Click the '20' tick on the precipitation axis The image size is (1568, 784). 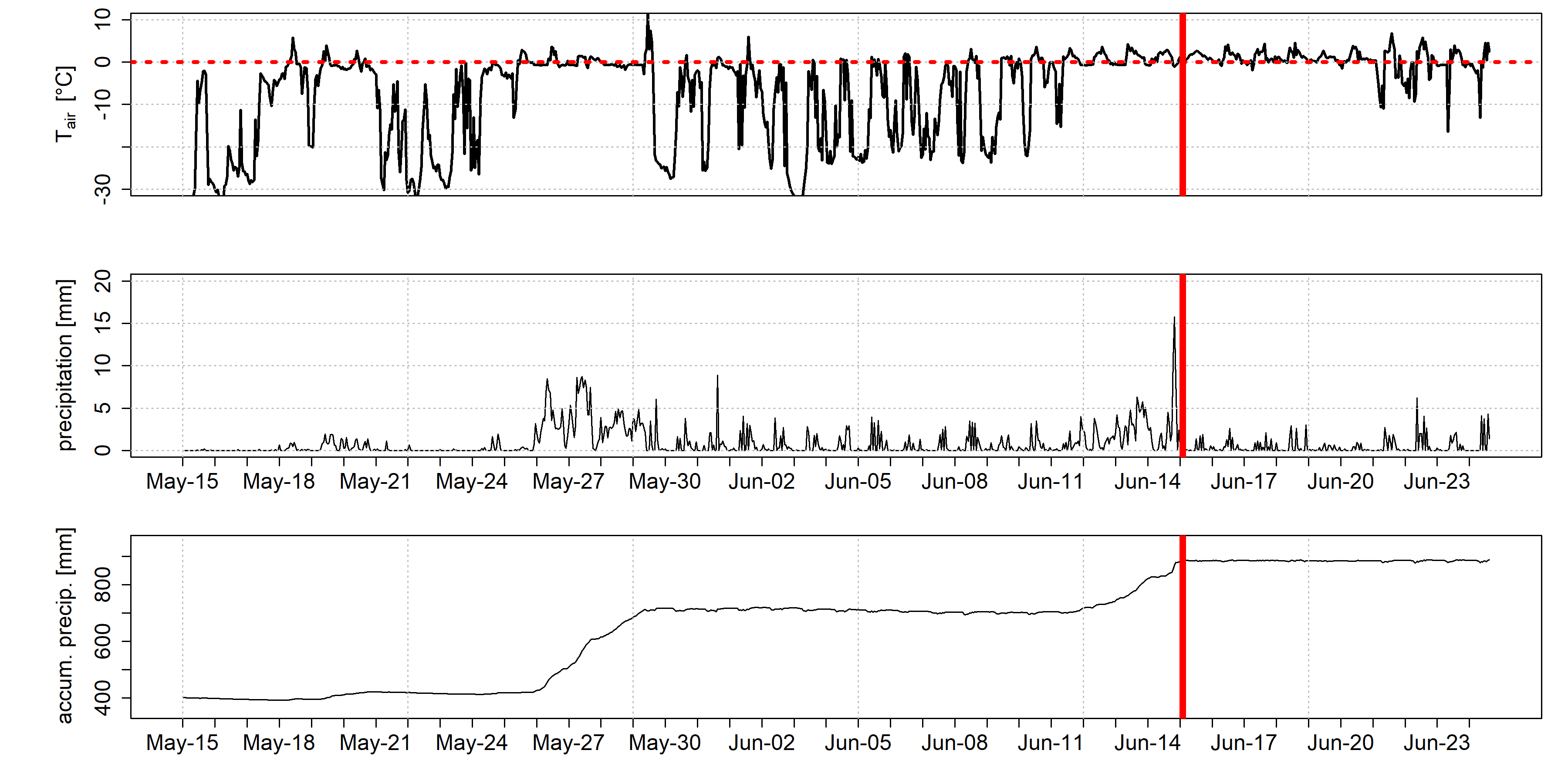pos(102,280)
